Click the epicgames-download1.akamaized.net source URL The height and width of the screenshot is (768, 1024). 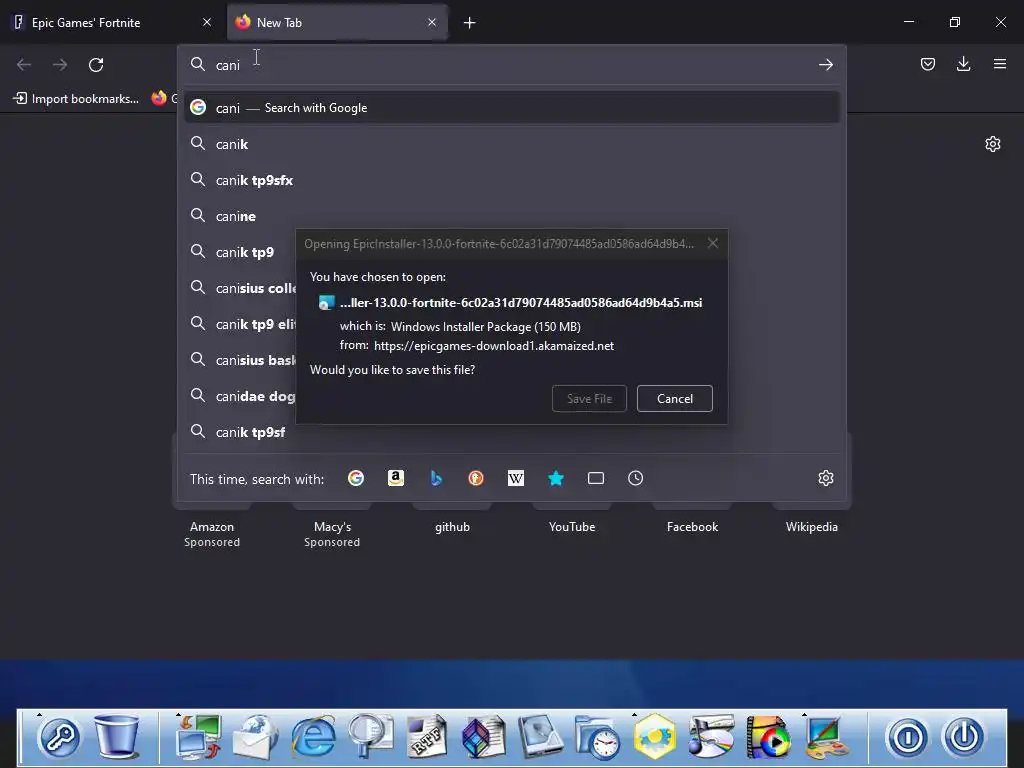click(x=494, y=346)
